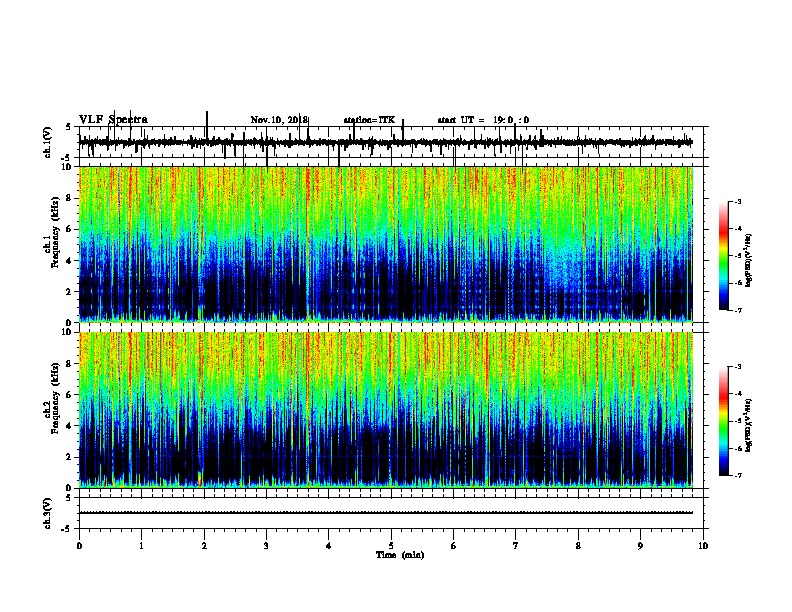
Task: Click the time axis tick label "6"
Action: pyautogui.click(x=454, y=546)
